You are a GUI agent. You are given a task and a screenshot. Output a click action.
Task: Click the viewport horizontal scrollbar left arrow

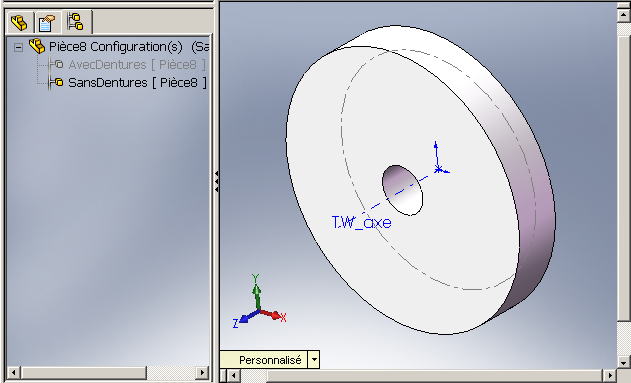[233, 376]
